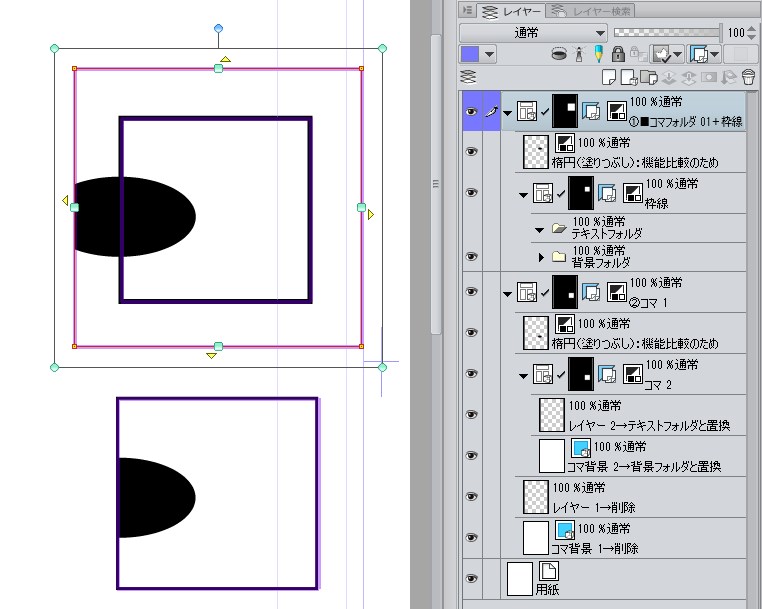Click the コマ 2 layer mask thumbnail
Image resolution: width=762 pixels, height=609 pixels.
pyautogui.click(x=579, y=376)
